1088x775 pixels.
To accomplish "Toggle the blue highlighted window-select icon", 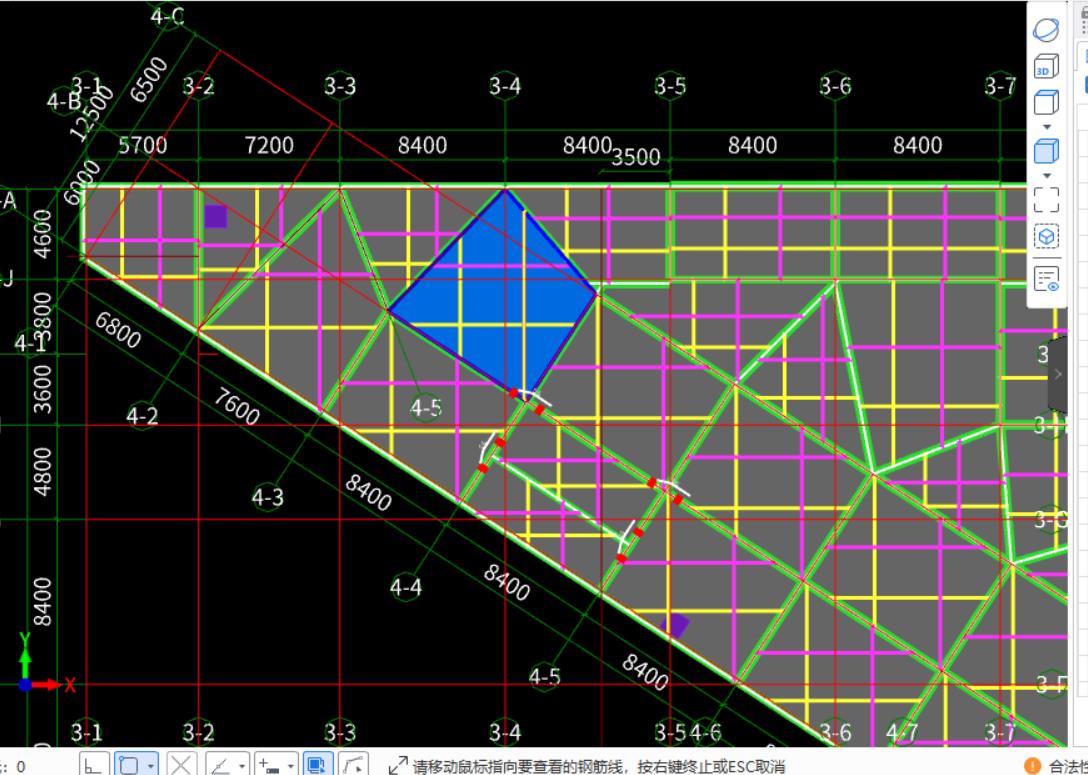I will click(x=317, y=765).
